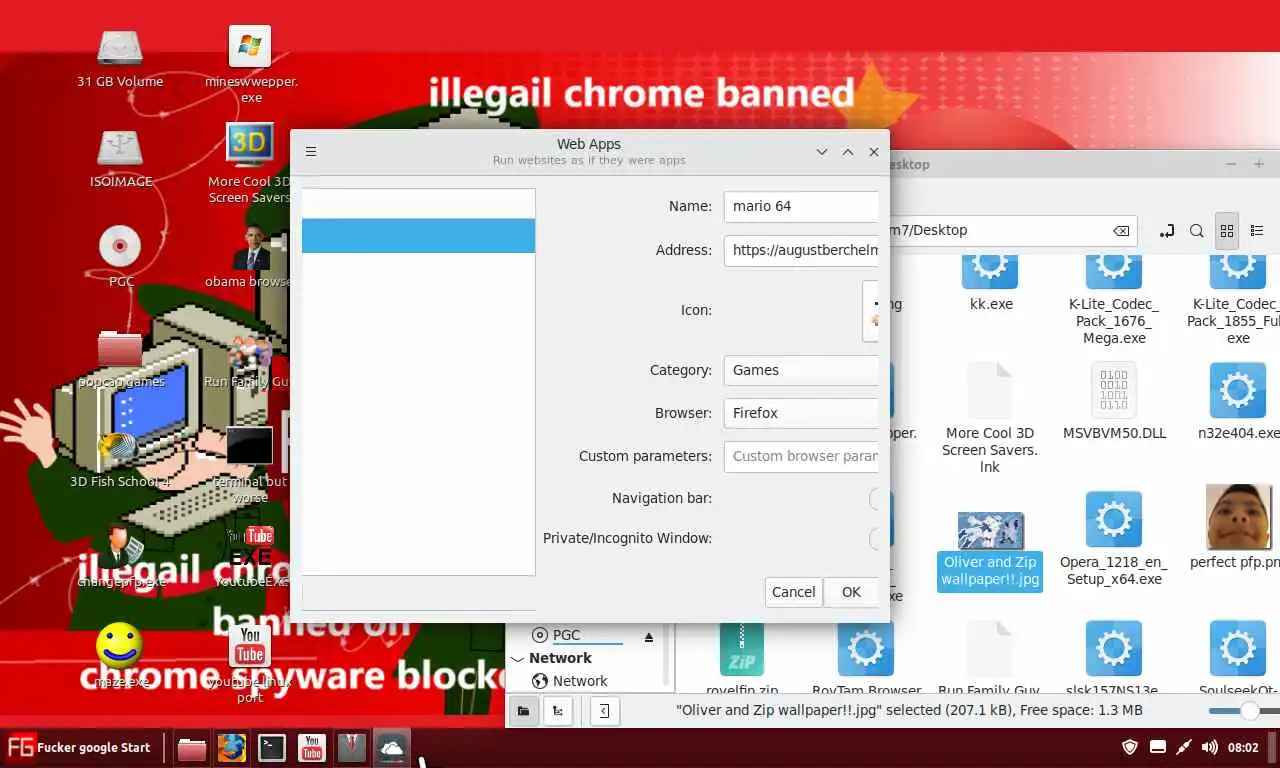The image size is (1280, 768).
Task: Adjust the file manager zoom slider
Action: 1249,711
